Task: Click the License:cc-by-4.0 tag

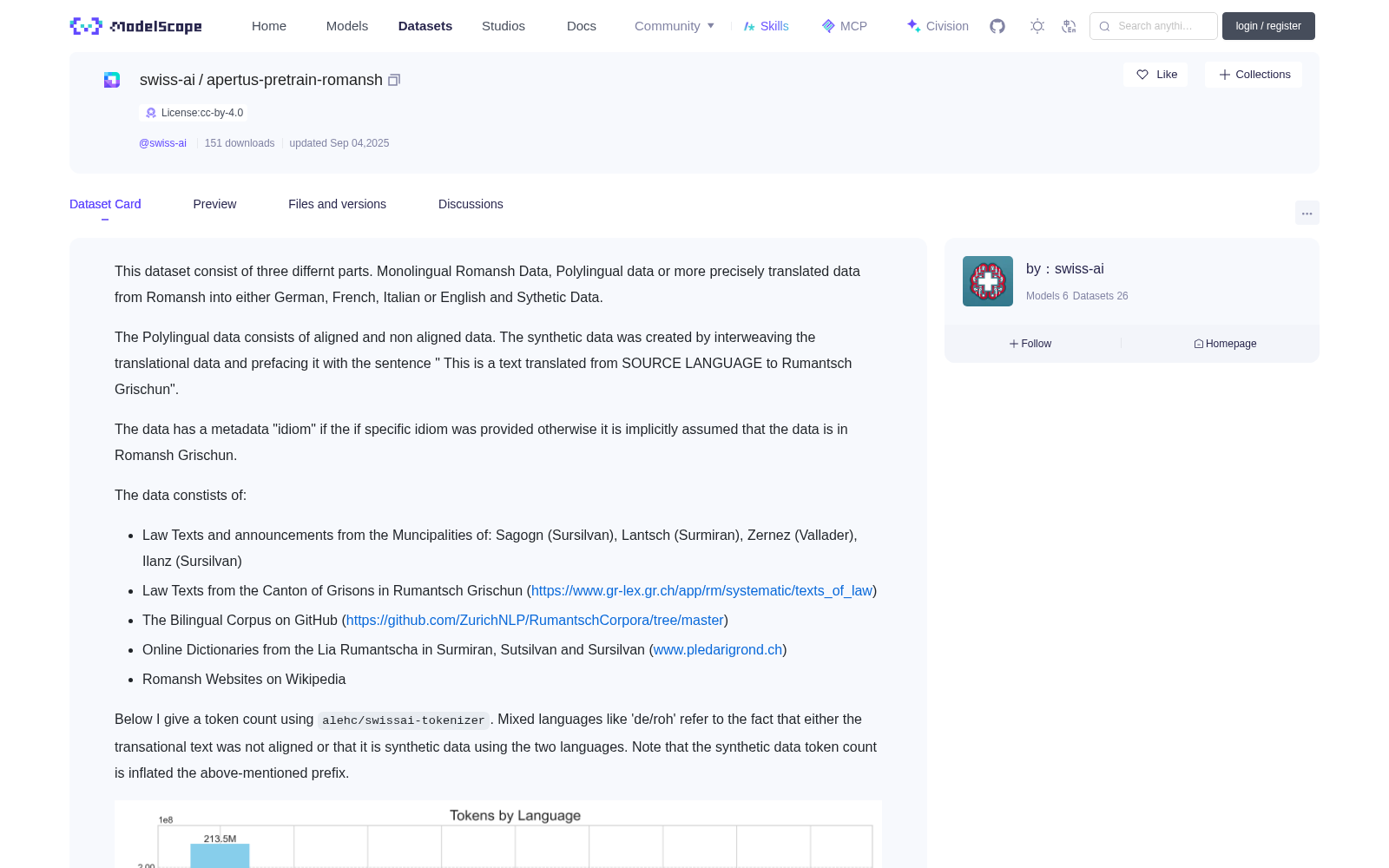Action: 194,113
